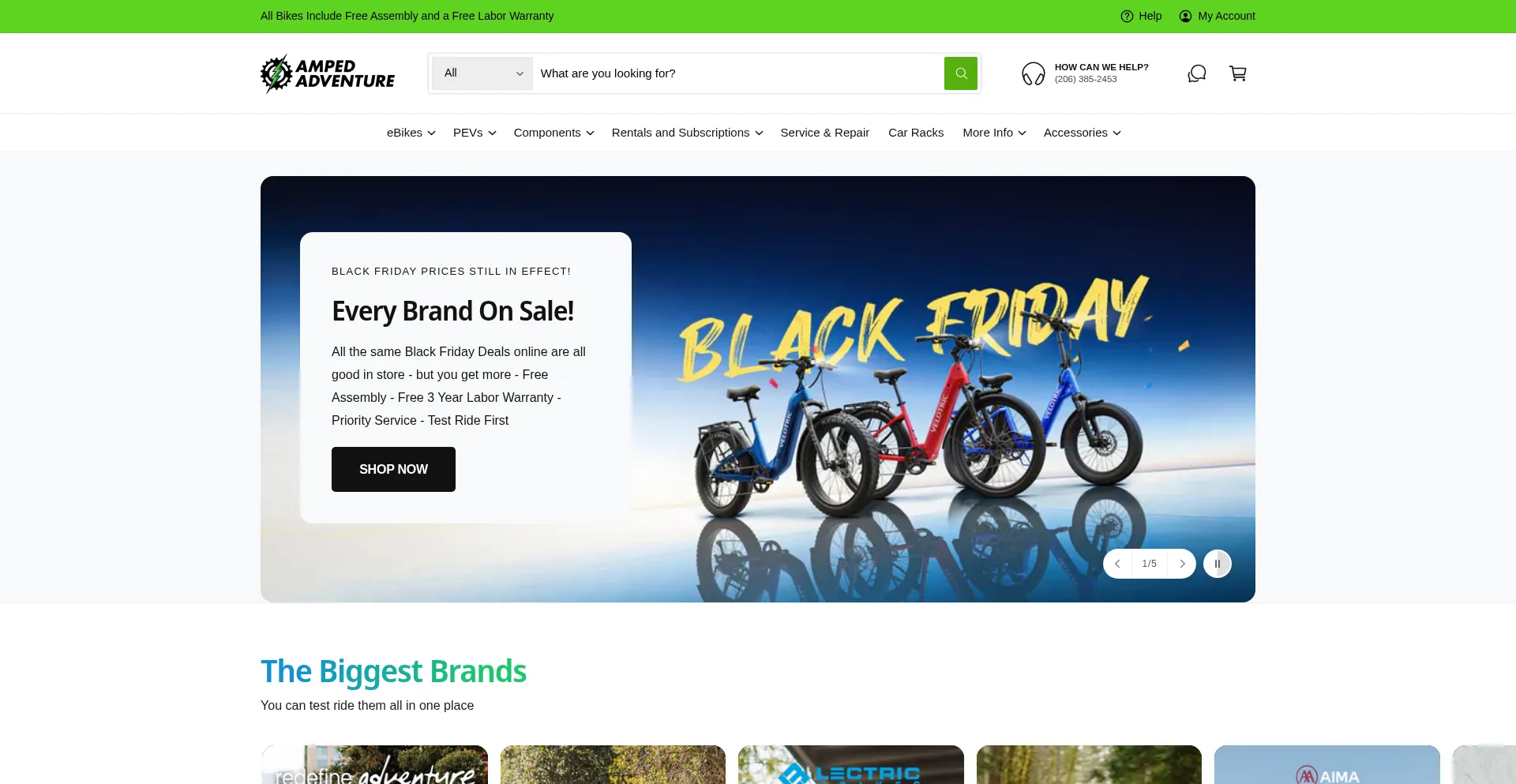Call the (206) 385-2453 phone link
This screenshot has height=784, width=1516.
point(1086,79)
